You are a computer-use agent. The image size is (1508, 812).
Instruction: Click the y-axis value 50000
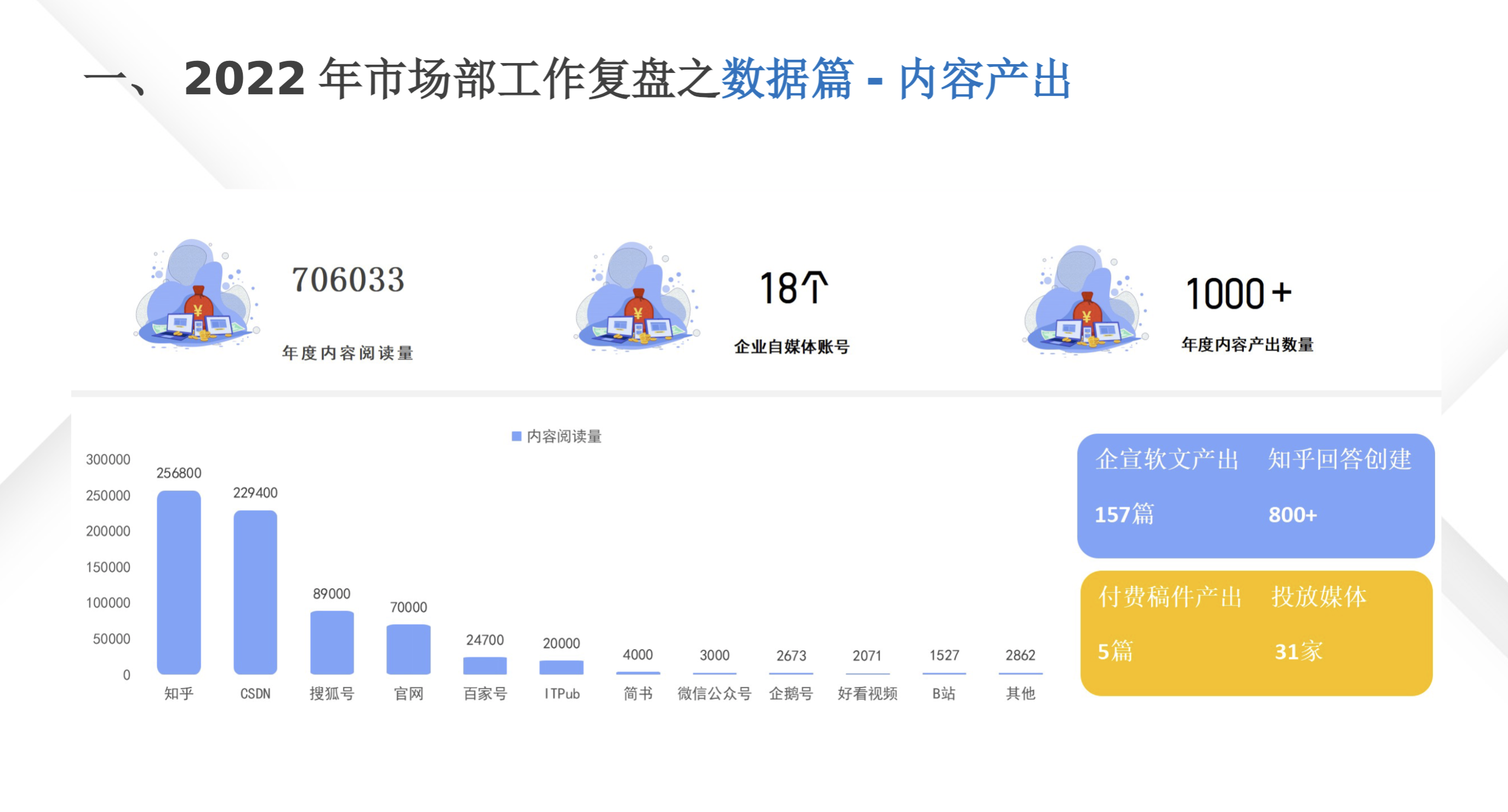[x=111, y=639]
